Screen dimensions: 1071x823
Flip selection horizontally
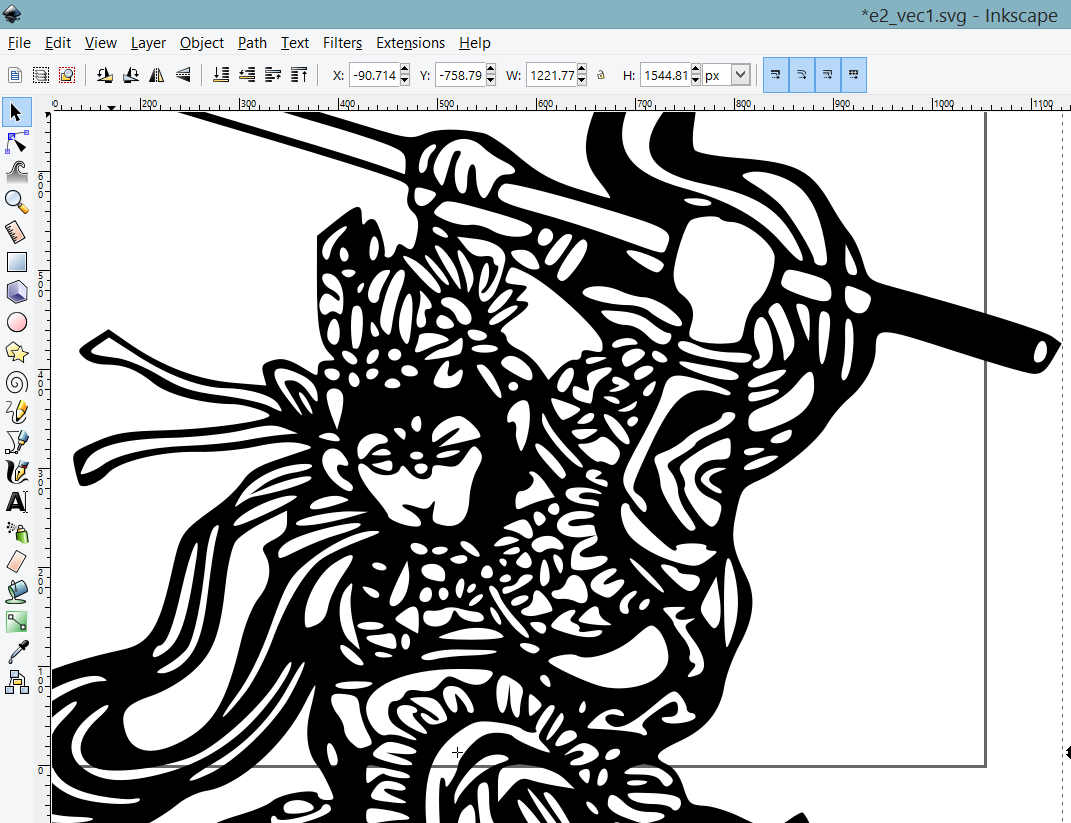[x=156, y=75]
